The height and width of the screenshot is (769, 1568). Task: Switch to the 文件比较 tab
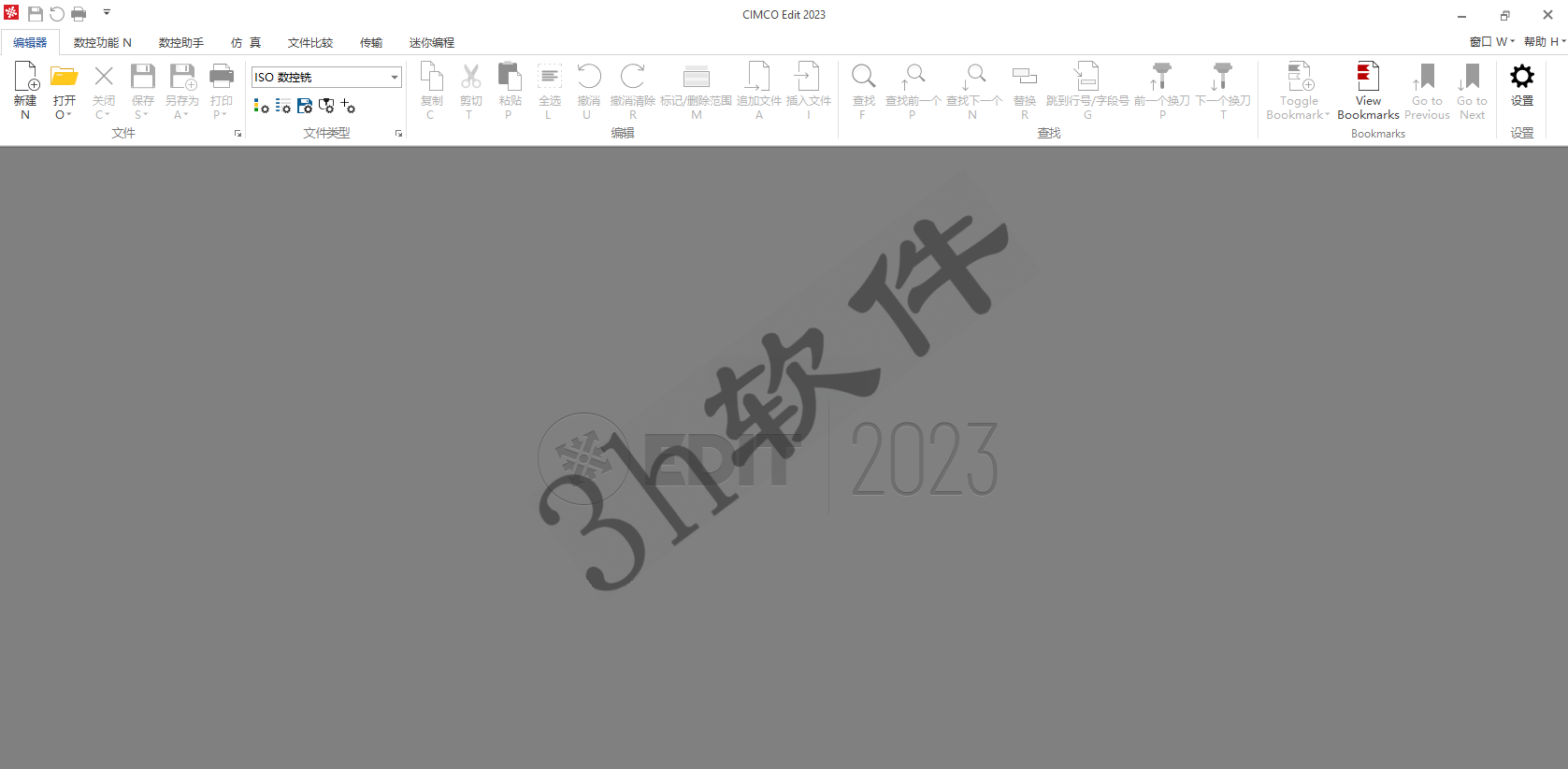(x=310, y=42)
